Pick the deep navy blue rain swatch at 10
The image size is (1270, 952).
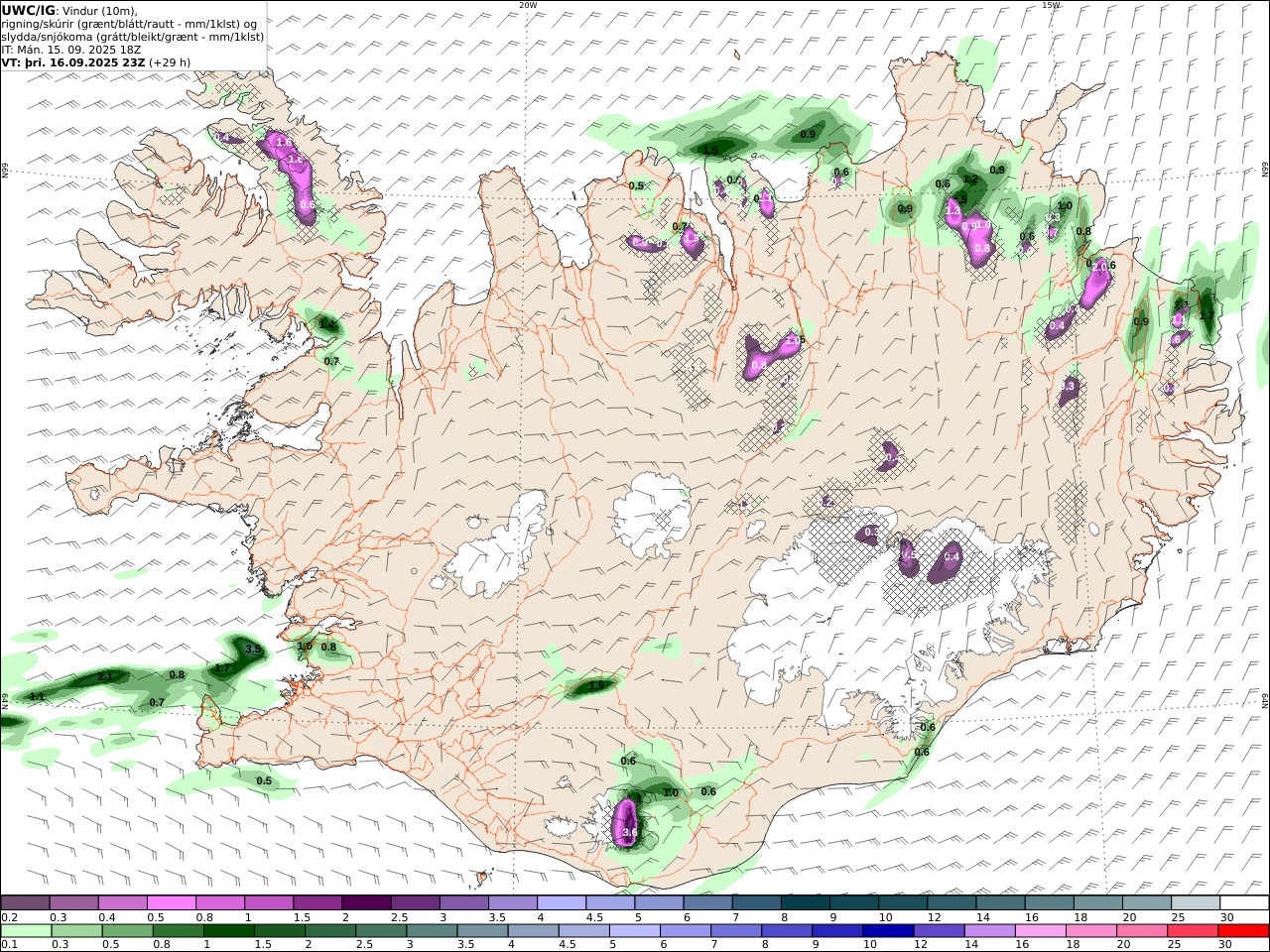coord(887,930)
